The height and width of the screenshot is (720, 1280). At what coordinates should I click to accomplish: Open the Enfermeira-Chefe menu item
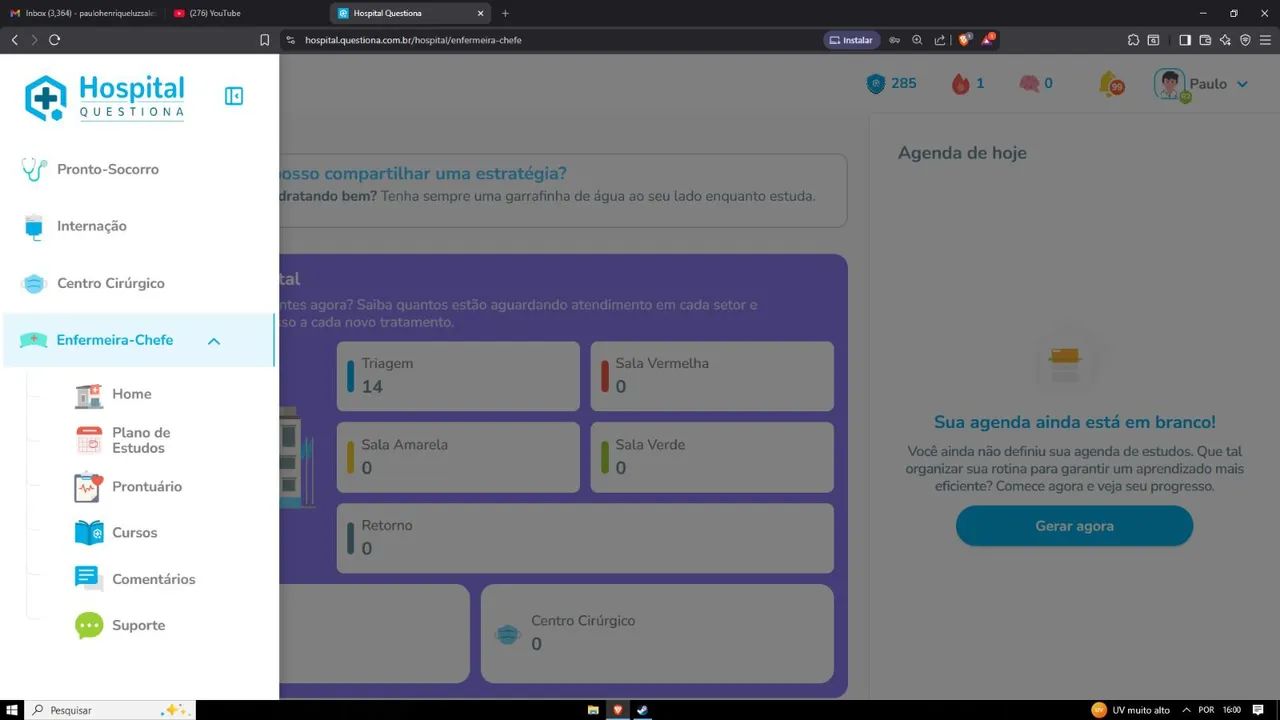tap(139, 340)
